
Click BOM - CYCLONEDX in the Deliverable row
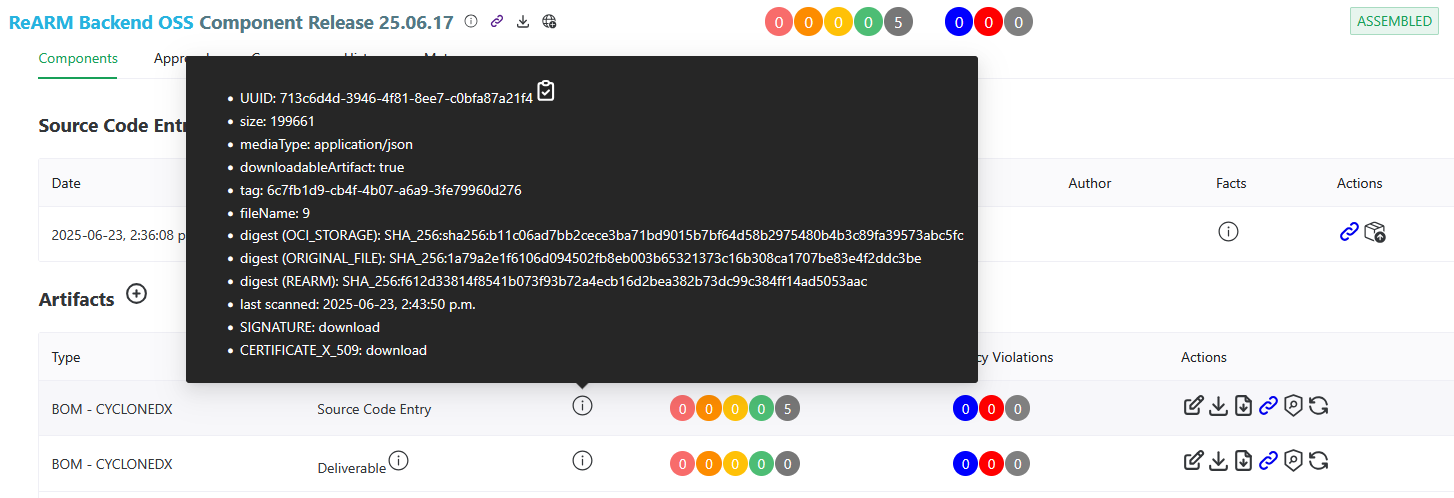[112, 464]
